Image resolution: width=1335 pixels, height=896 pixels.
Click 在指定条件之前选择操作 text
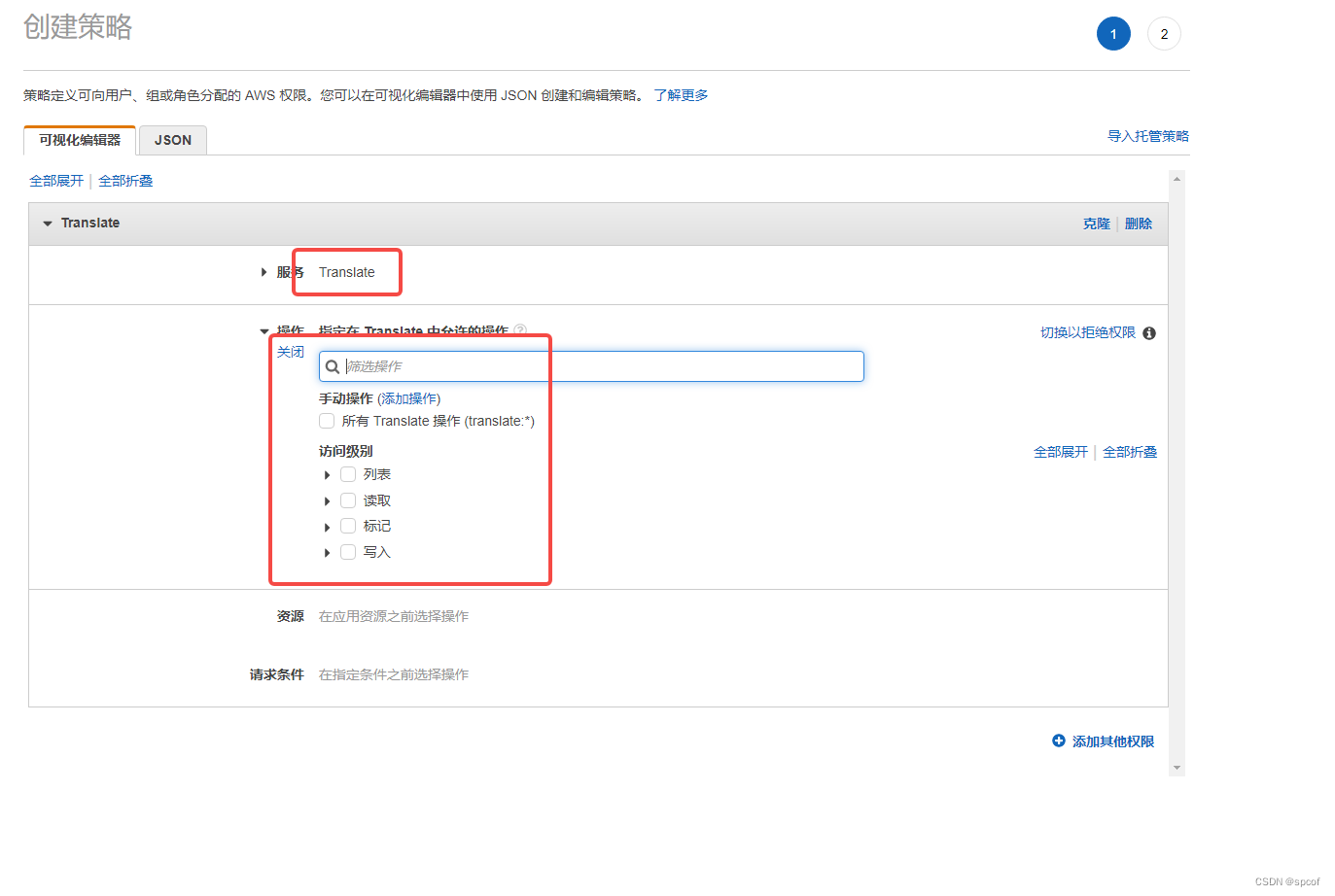pos(394,674)
